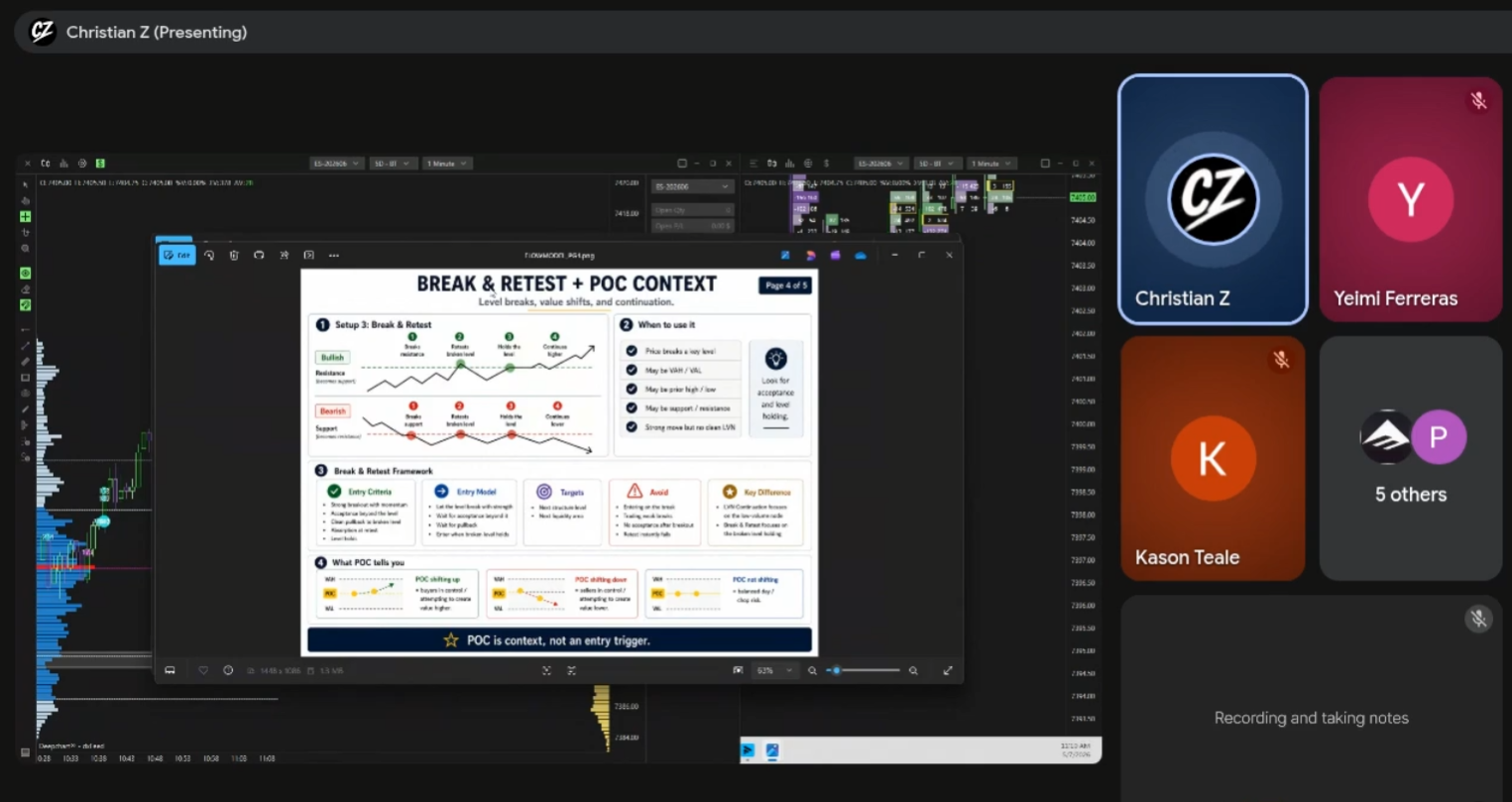Viewport: 1512px width, 802px height.
Task: Open the ES-202606 instrument dropdown on right chart
Action: pyautogui.click(x=880, y=164)
